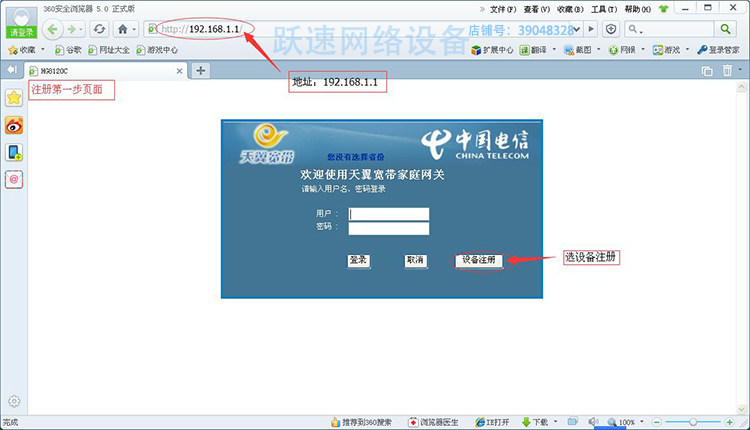Open the Weibo icon in sidebar
Image resolution: width=750 pixels, height=430 pixels.
(x=14, y=125)
